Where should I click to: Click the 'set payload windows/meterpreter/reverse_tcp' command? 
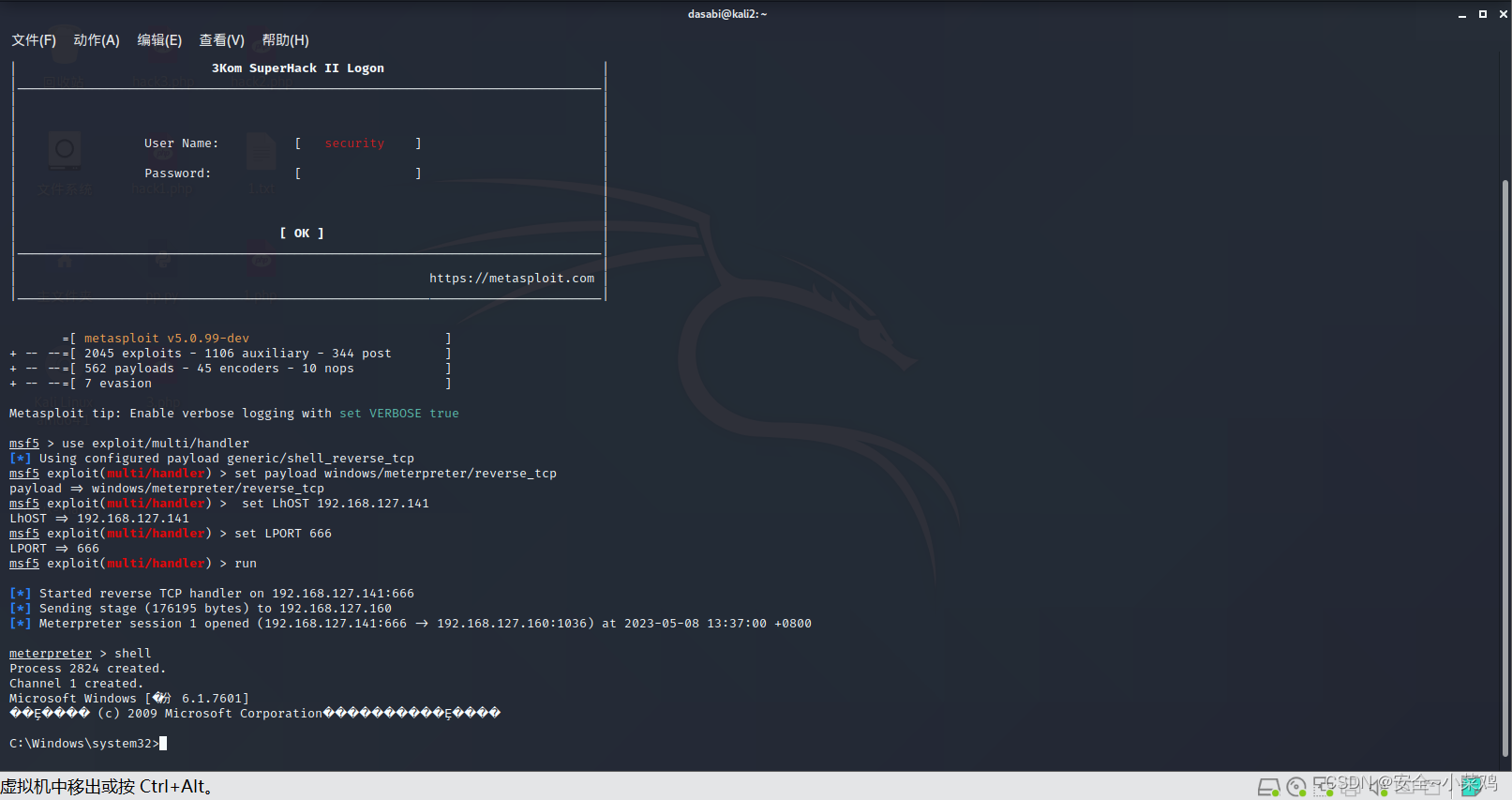tap(396, 474)
